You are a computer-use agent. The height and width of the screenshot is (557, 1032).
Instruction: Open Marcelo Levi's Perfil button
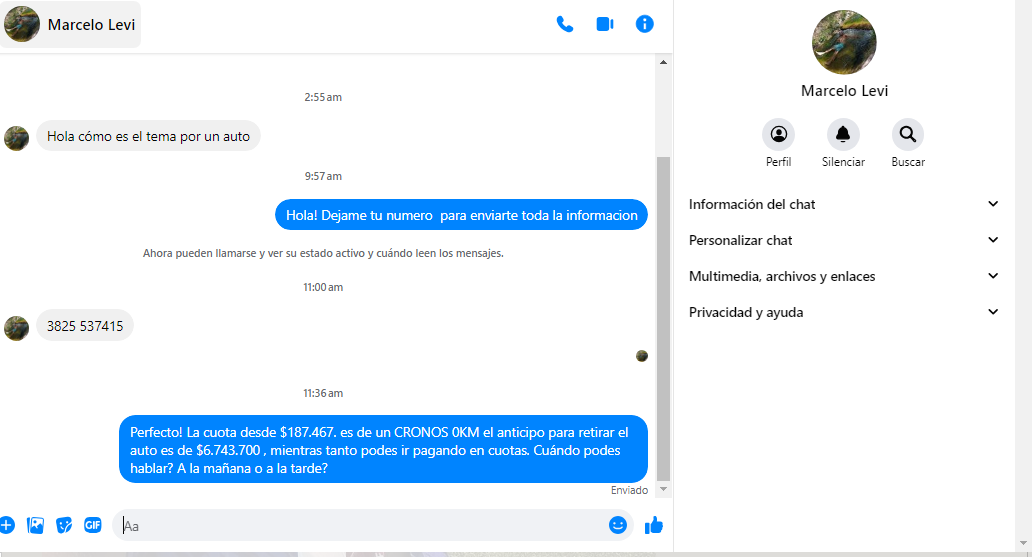(778, 135)
